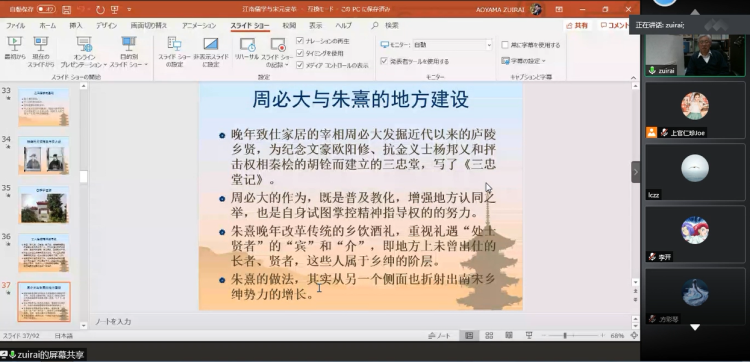Click the コメント (Comments) button
750x362 pixels.
[615, 25]
